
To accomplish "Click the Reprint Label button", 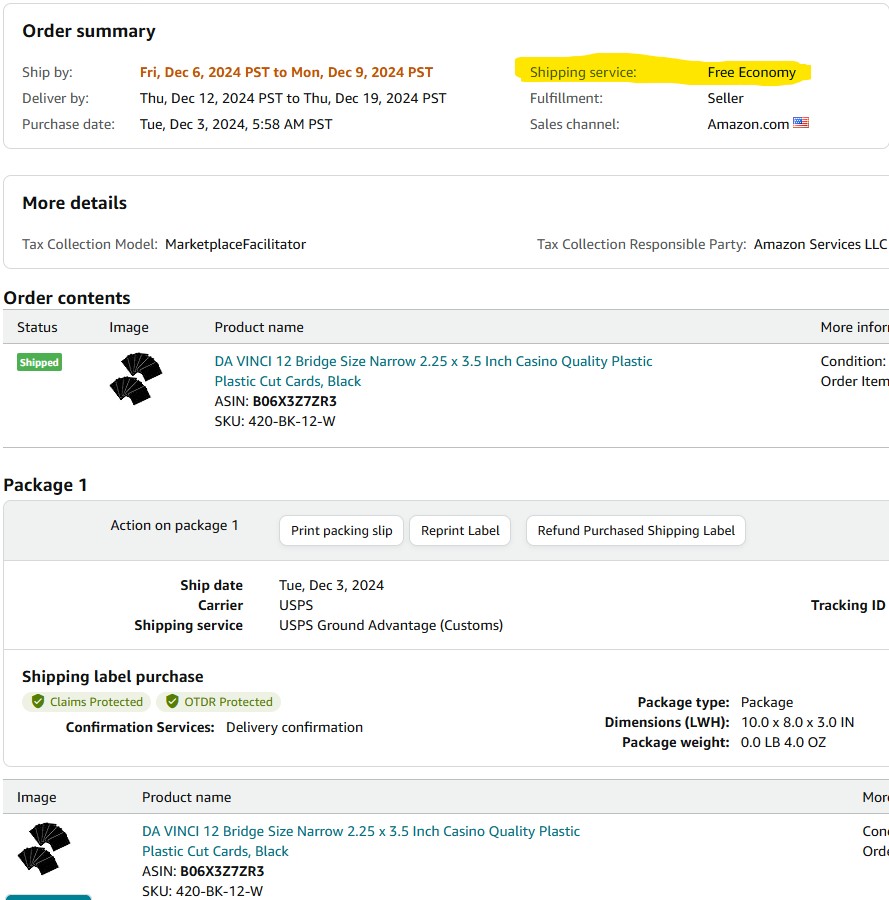I will (460, 530).
